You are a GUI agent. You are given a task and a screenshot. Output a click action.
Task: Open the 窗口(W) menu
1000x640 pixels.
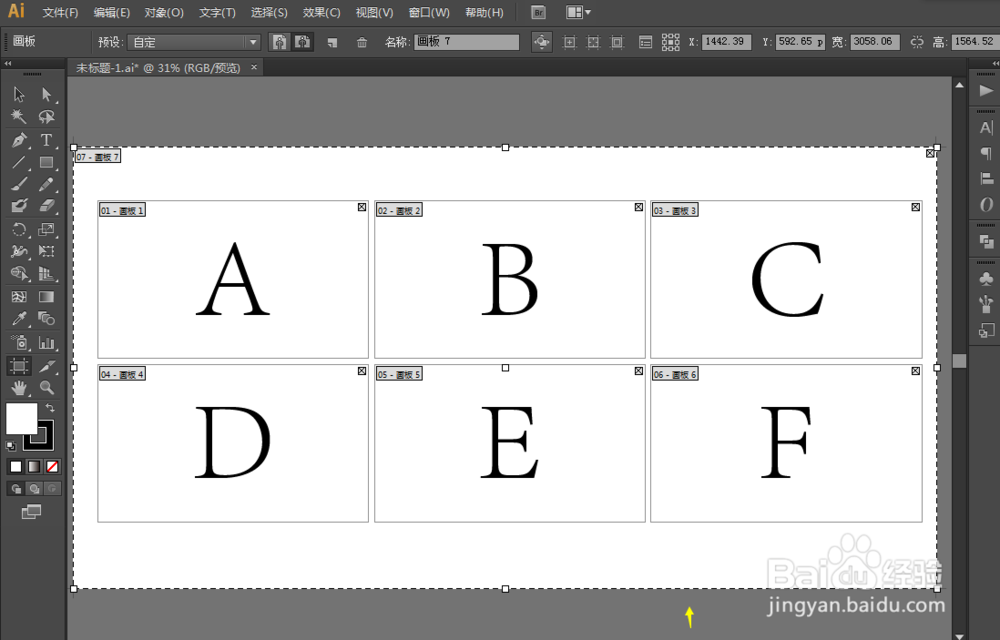click(x=429, y=13)
